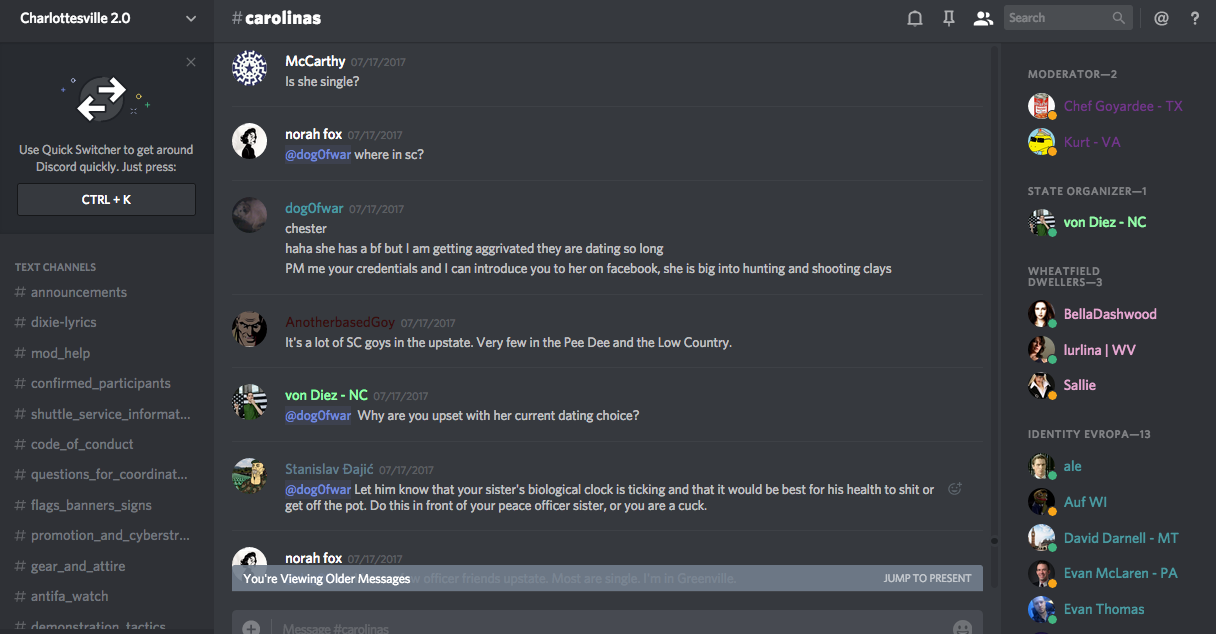This screenshot has width=1216, height=634.
Task: Show pinned messages
Action: pyautogui.click(x=949, y=18)
